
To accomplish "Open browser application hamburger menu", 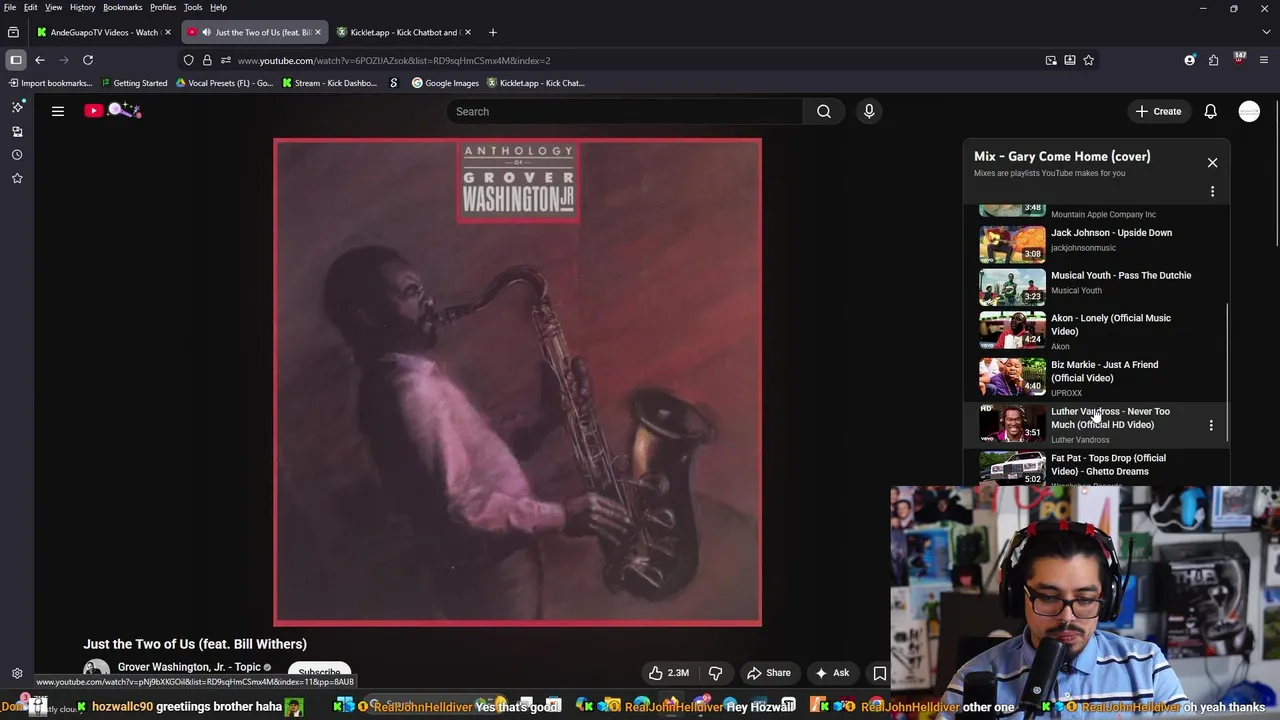I will tap(1264, 60).
